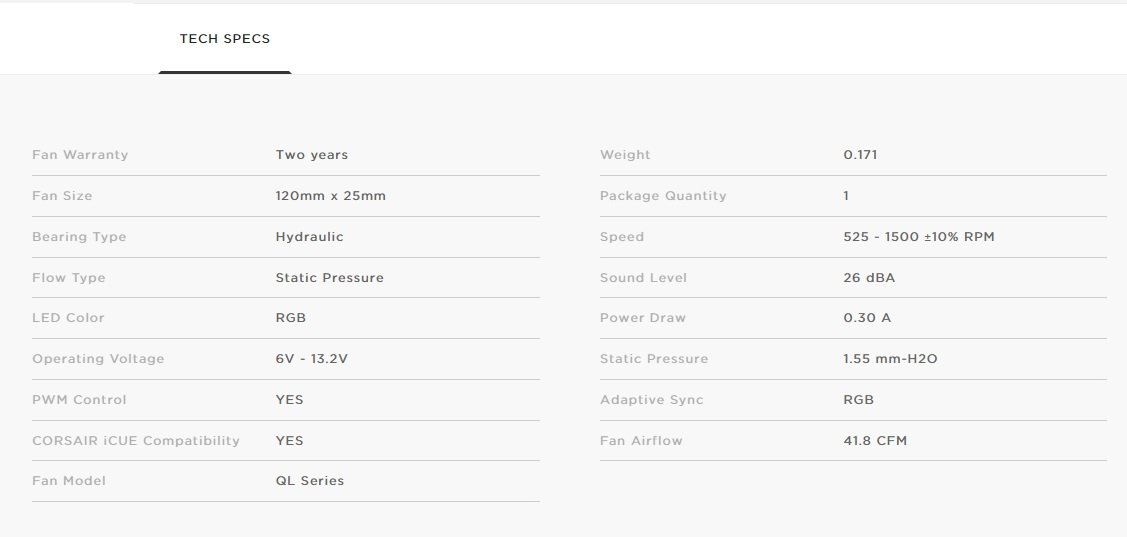Click the CORSAIR iCUE Compatibility label
This screenshot has width=1127, height=537.
pyautogui.click(x=136, y=441)
